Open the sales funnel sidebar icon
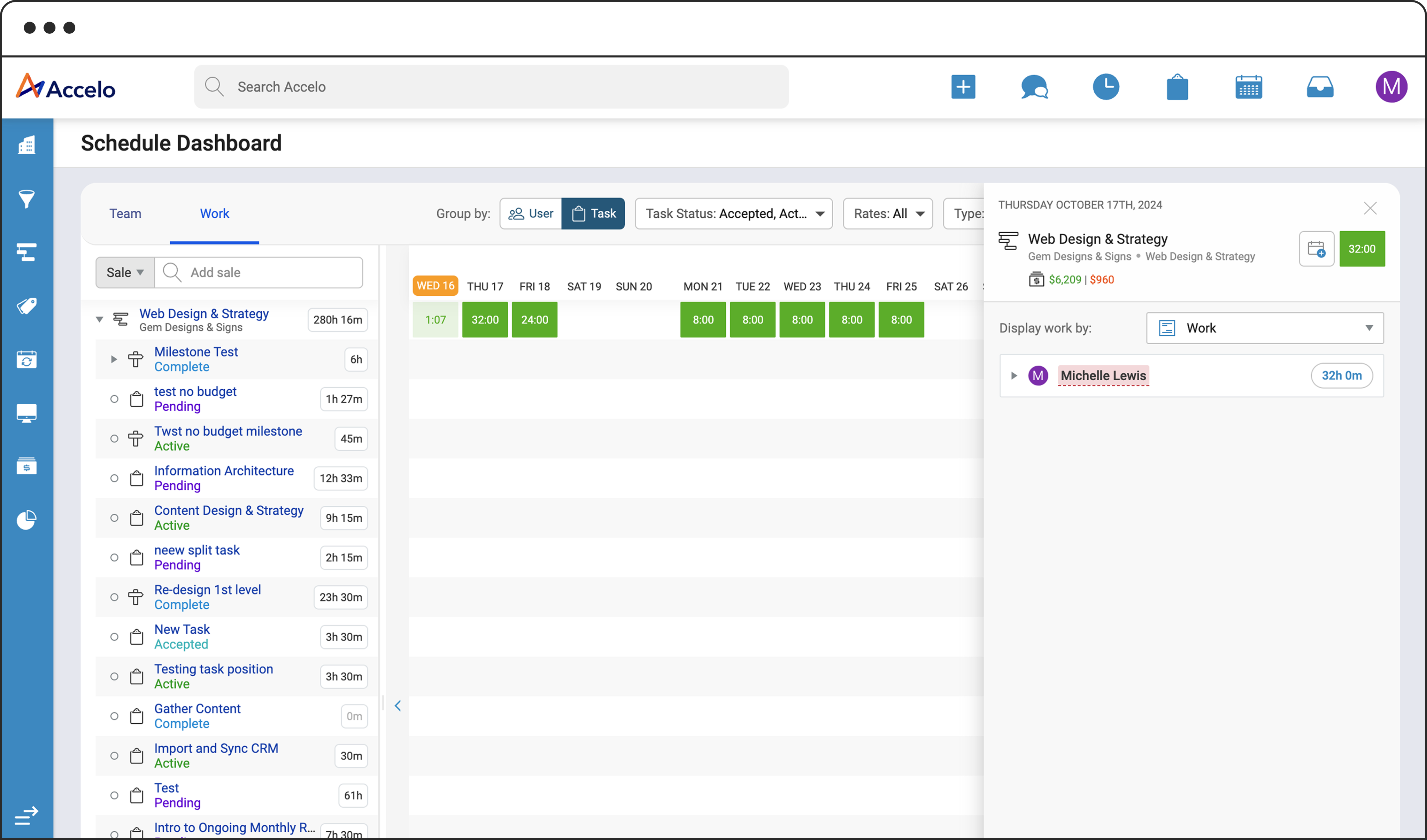This screenshot has width=1427, height=840. click(26, 199)
